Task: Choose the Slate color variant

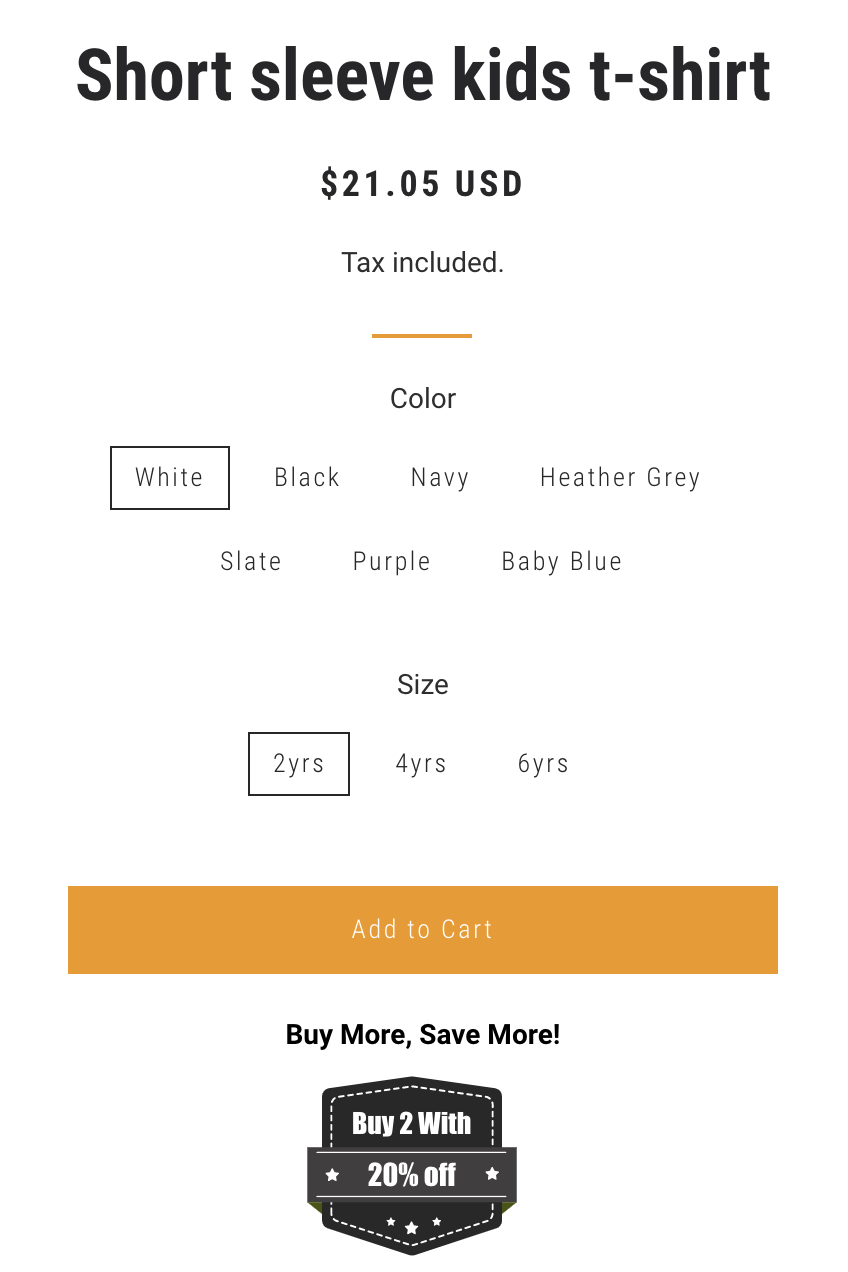Action: 251,562
